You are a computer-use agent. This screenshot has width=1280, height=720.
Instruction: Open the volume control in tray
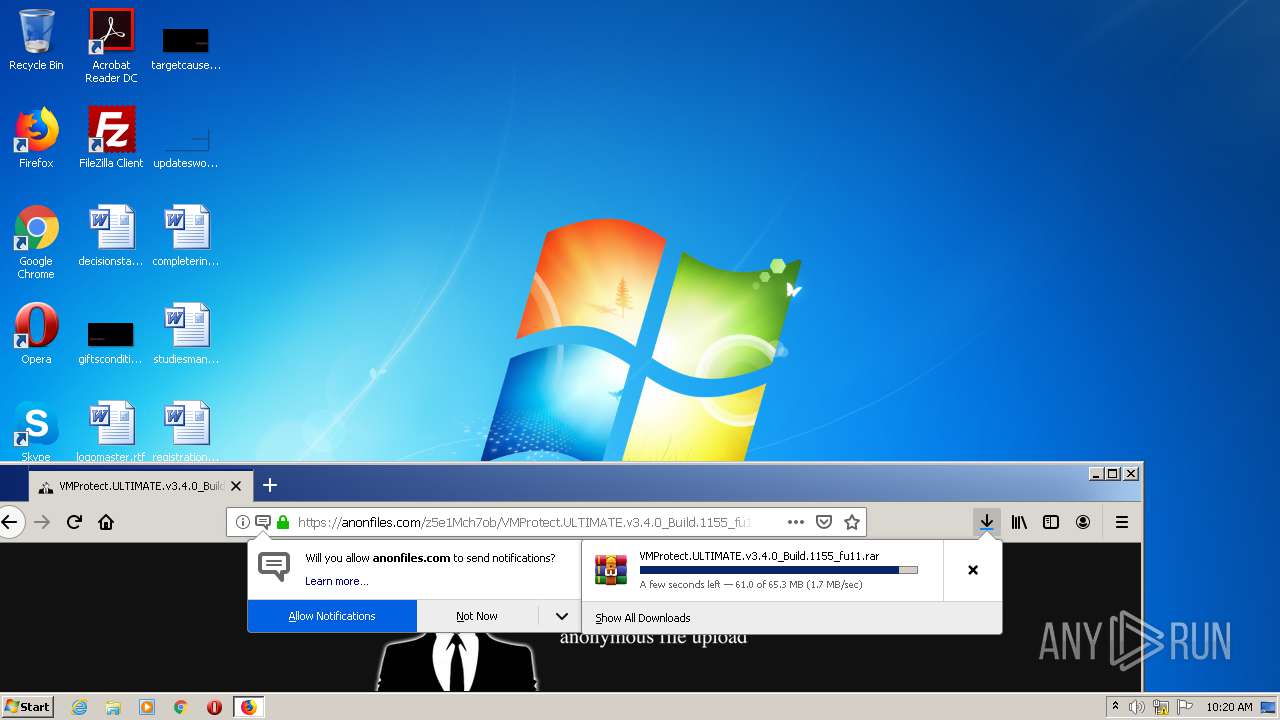pos(1137,707)
